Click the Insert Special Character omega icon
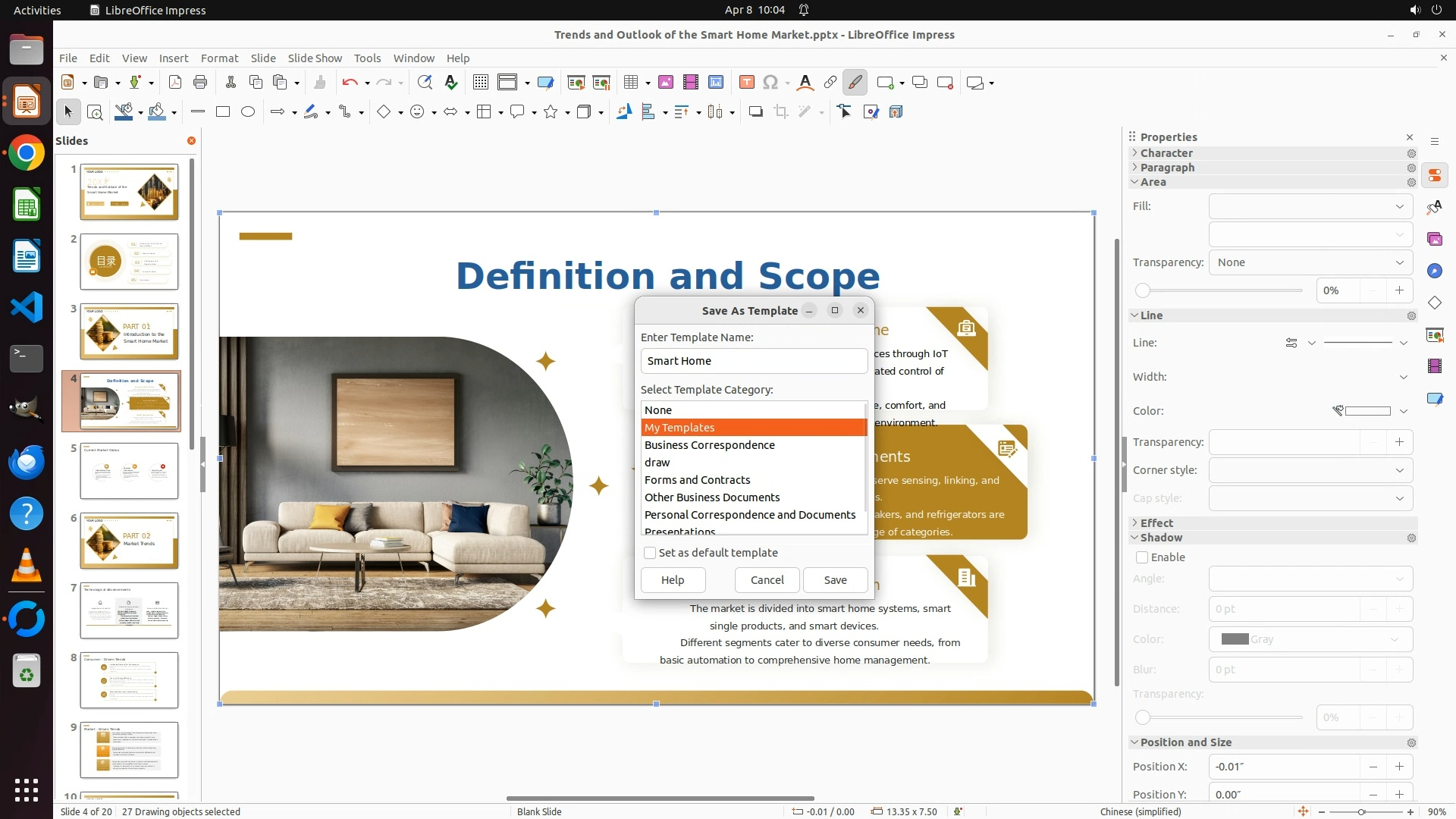The height and width of the screenshot is (819, 1456). coord(770,83)
